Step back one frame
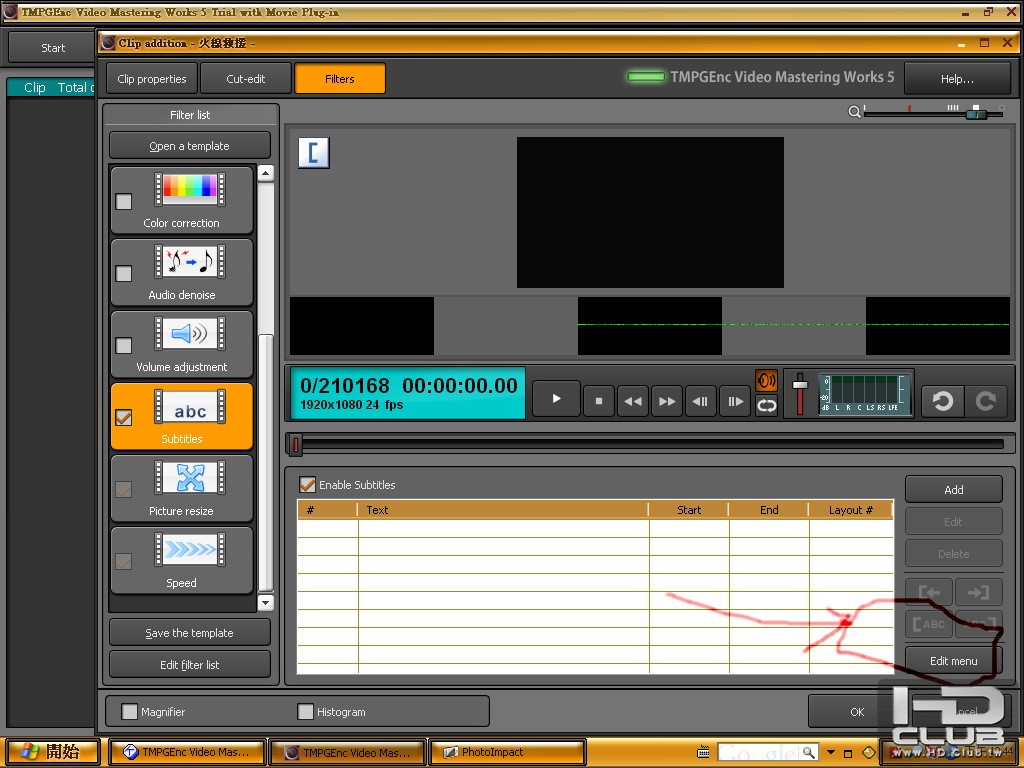1024x768 pixels. [701, 401]
